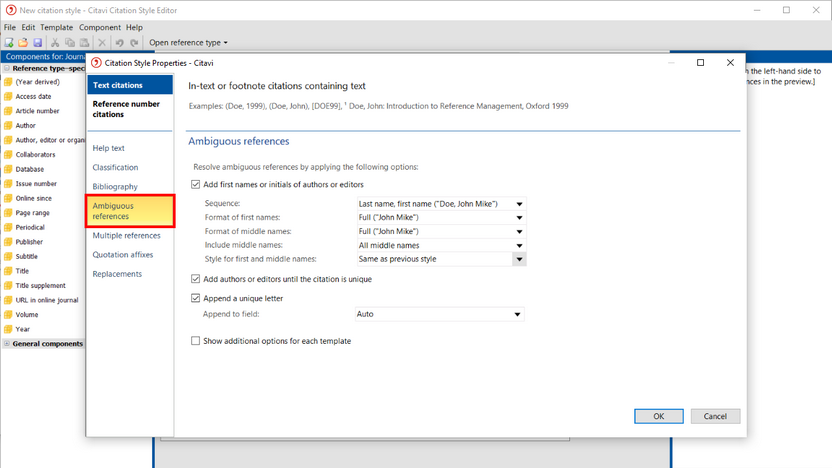This screenshot has height=468, width=832.
Task: Close the Citation Style Properties dialog
Action: [x=730, y=63]
